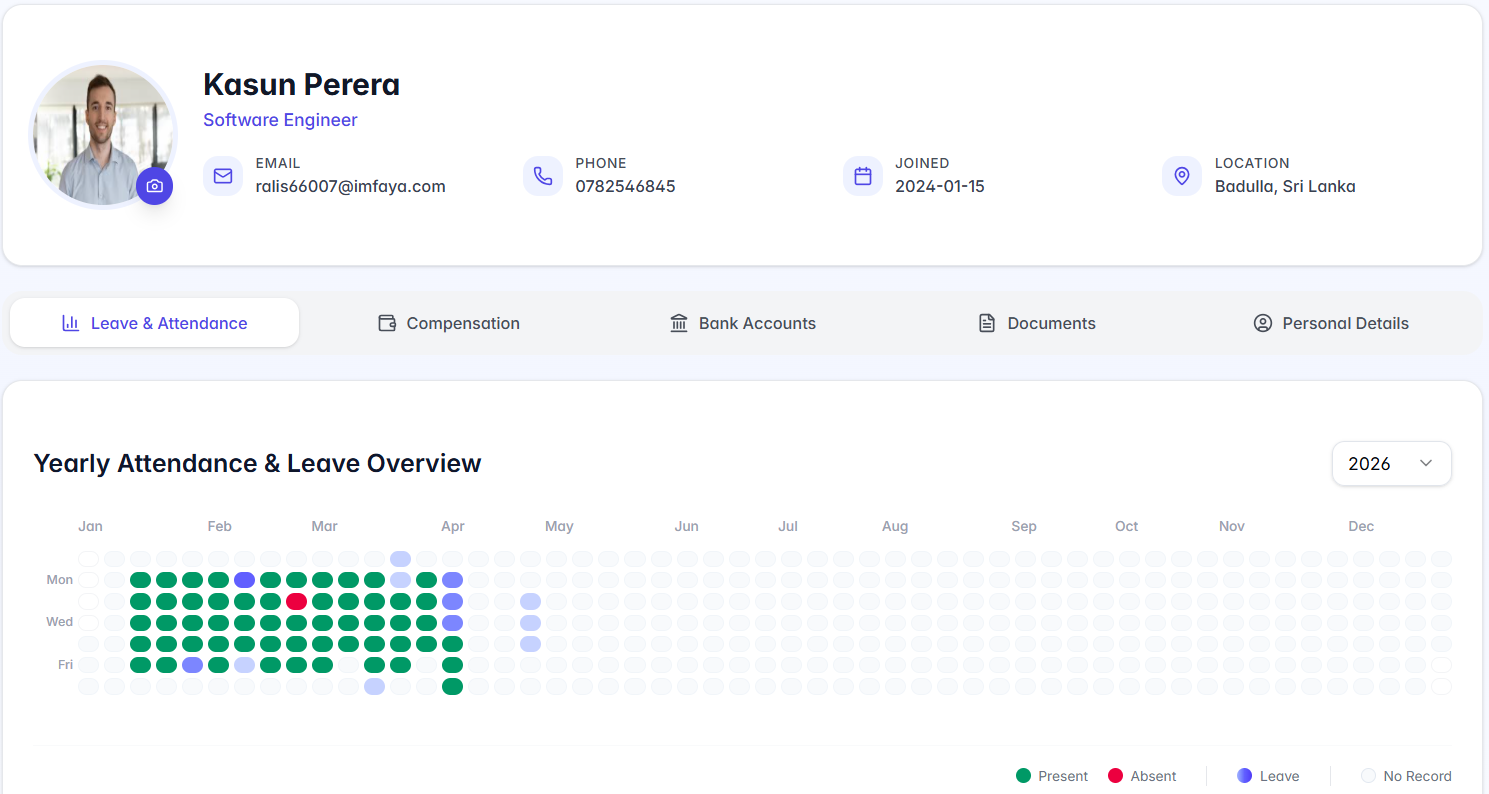Switch to the Bank Accounts tab
The width and height of the screenshot is (1489, 794).
[x=743, y=323]
